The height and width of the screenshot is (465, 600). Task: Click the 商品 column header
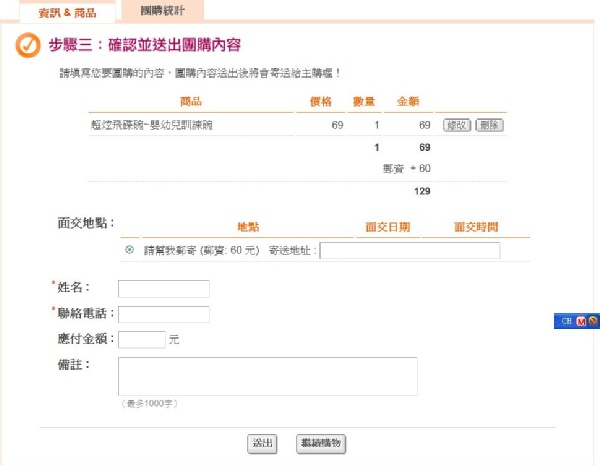coord(190,101)
